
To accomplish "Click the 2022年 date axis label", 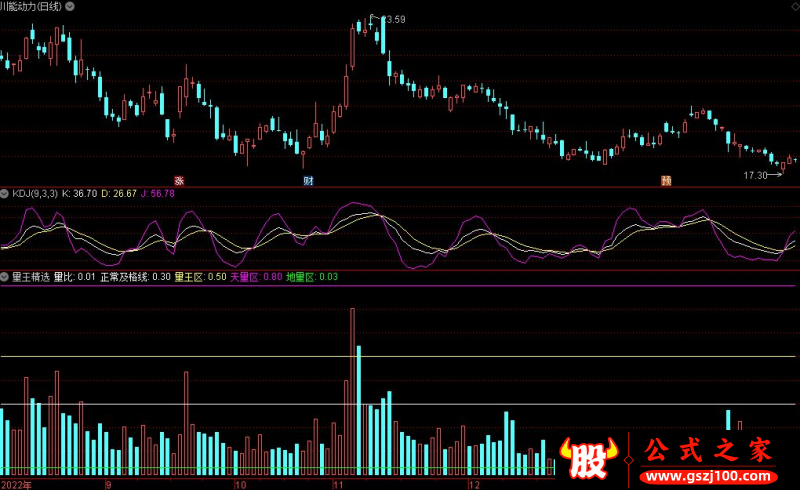I will click(16, 484).
